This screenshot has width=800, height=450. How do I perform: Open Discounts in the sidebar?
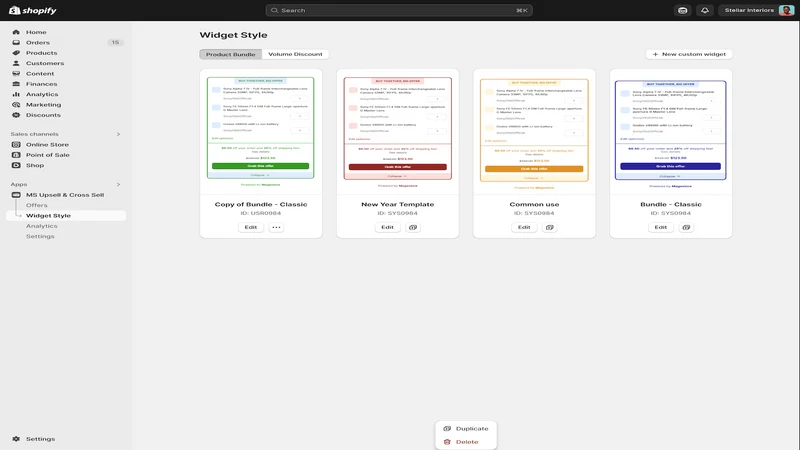click(x=43, y=115)
